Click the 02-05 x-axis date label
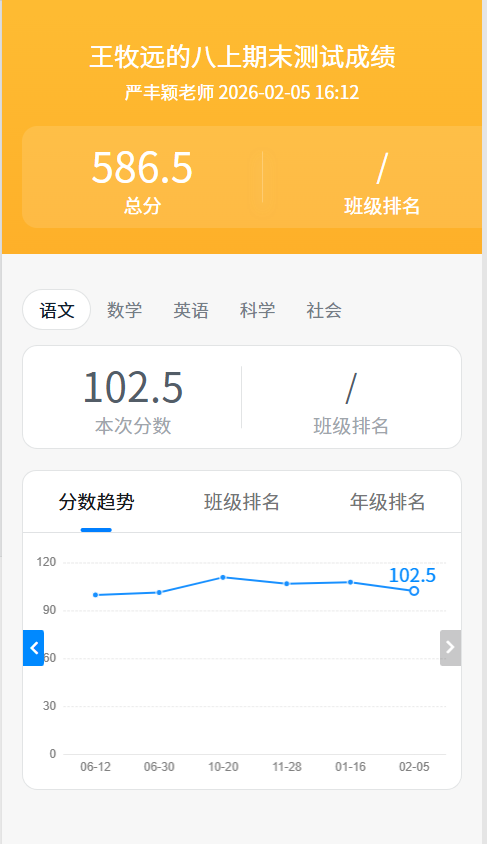 pyautogui.click(x=414, y=767)
